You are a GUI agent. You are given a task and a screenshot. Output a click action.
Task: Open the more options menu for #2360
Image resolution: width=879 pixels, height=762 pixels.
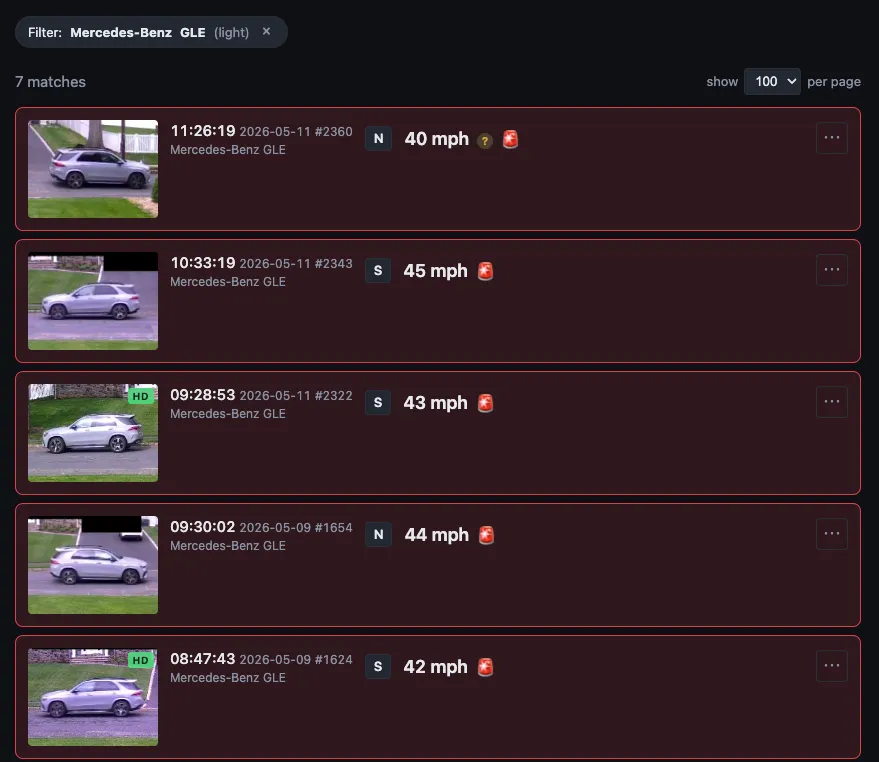coord(832,138)
